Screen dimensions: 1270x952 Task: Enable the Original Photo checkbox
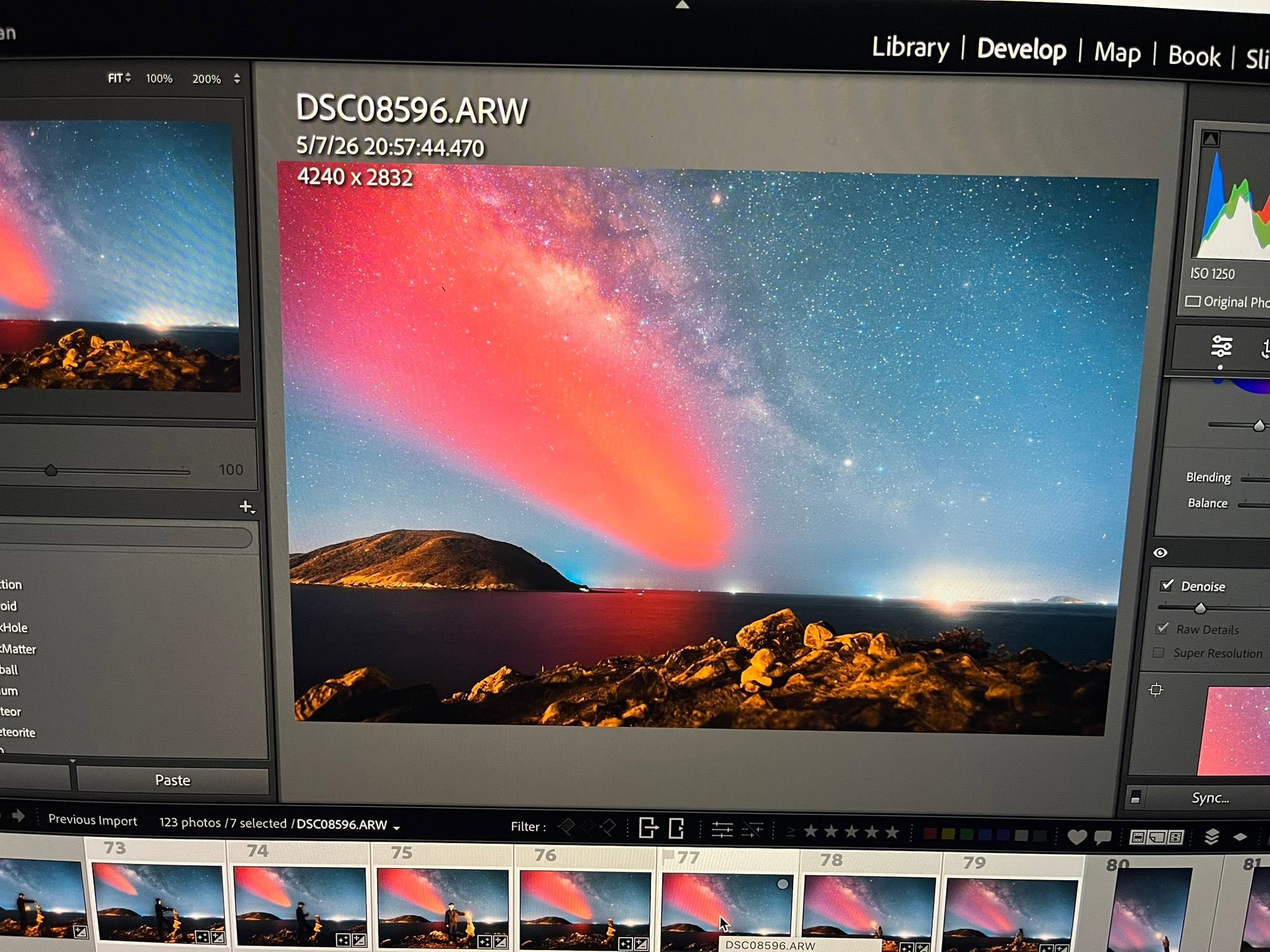[1192, 301]
